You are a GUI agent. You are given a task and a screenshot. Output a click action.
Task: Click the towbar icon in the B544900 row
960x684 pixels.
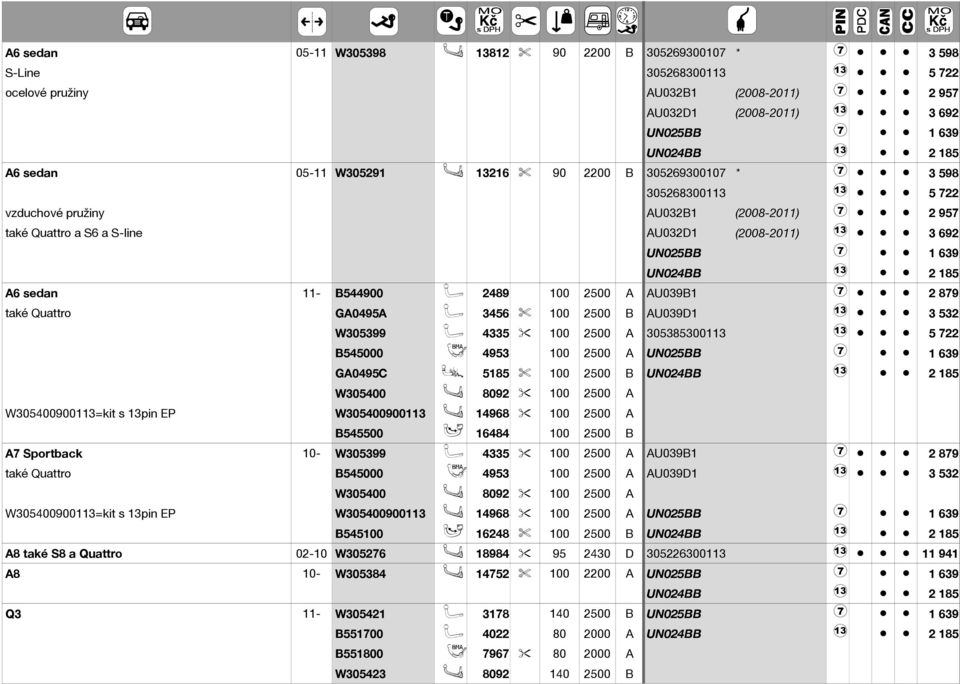(453, 291)
